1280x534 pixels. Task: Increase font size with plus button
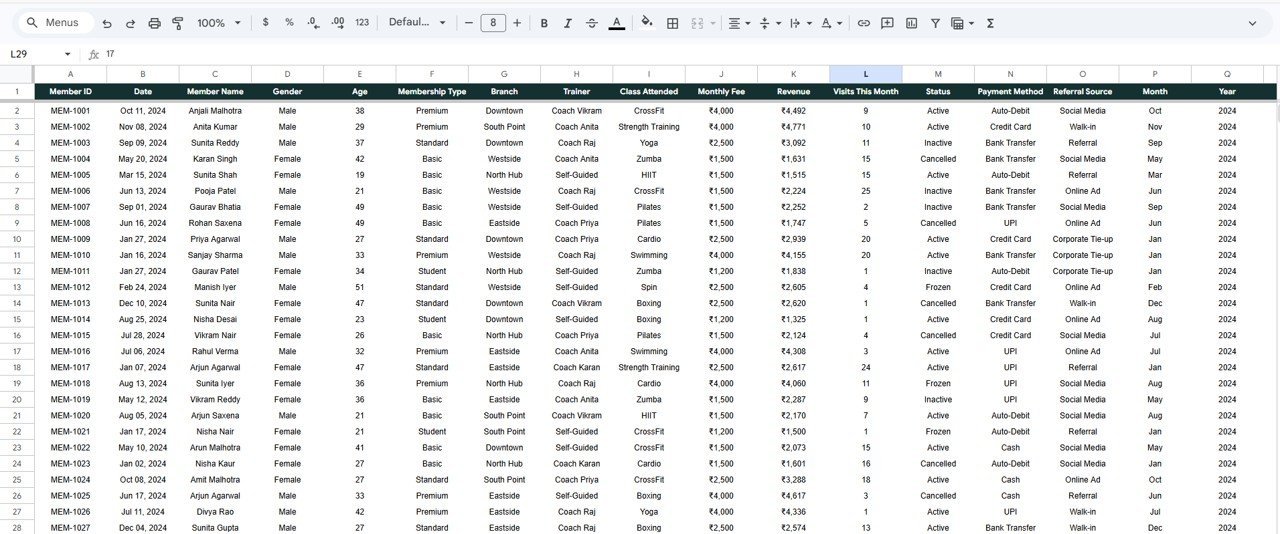[x=517, y=23]
